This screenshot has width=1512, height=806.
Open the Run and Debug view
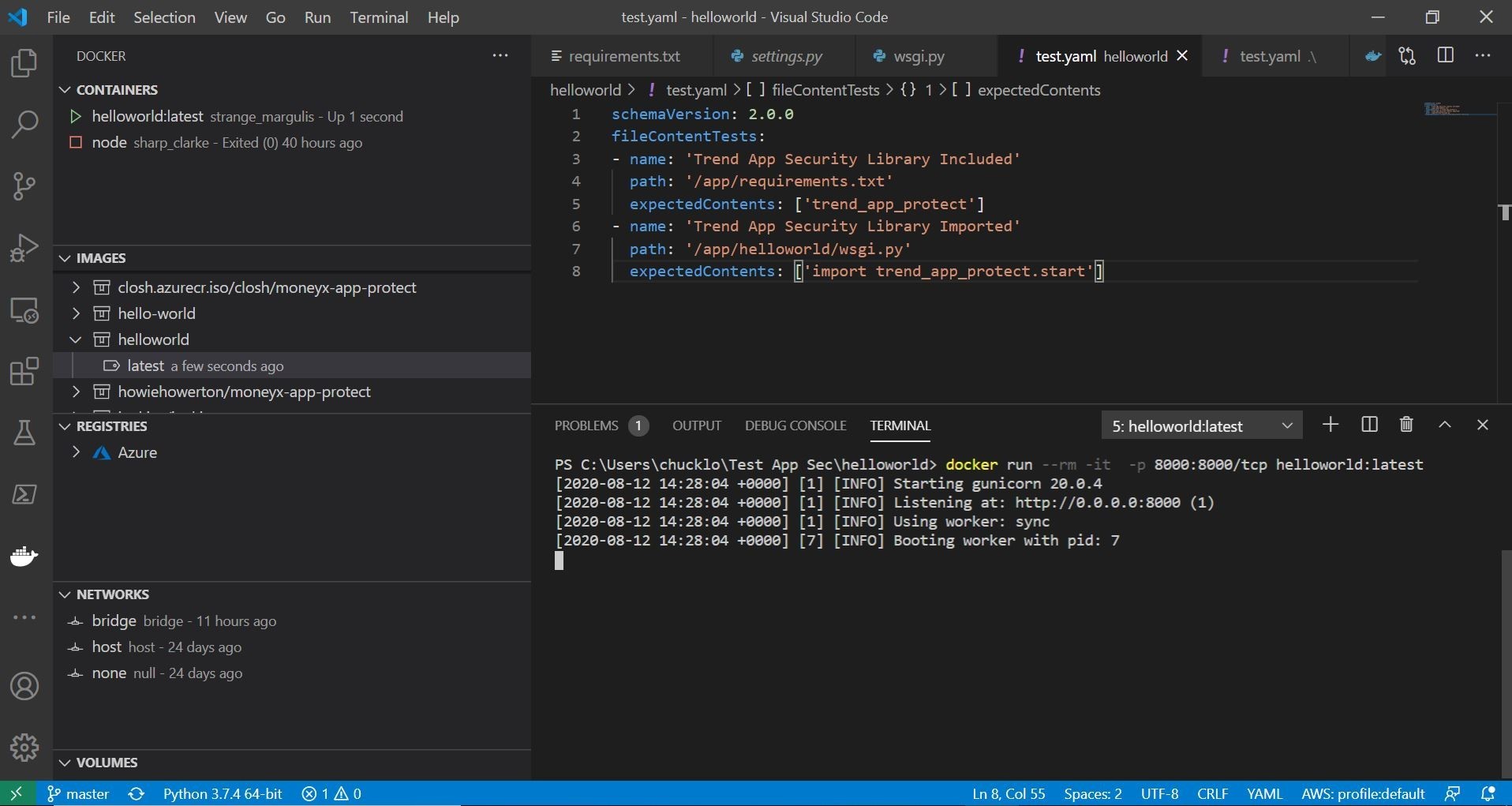24,248
